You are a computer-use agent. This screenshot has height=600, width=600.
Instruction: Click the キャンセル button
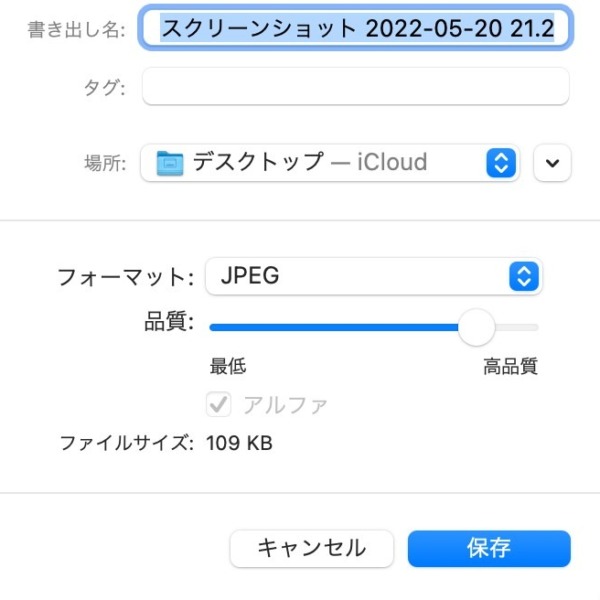[311, 548]
